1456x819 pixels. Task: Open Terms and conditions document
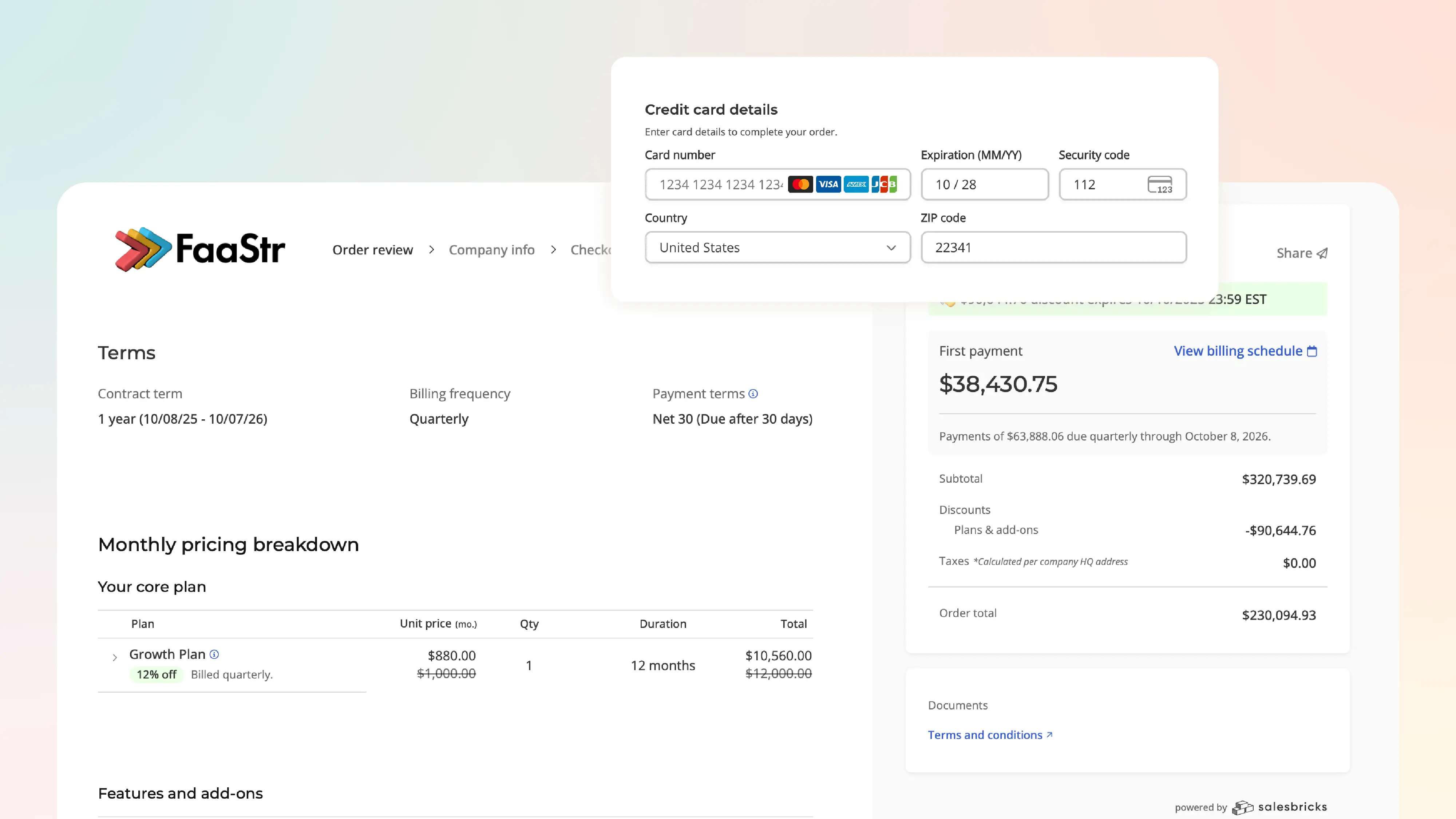[x=990, y=735]
